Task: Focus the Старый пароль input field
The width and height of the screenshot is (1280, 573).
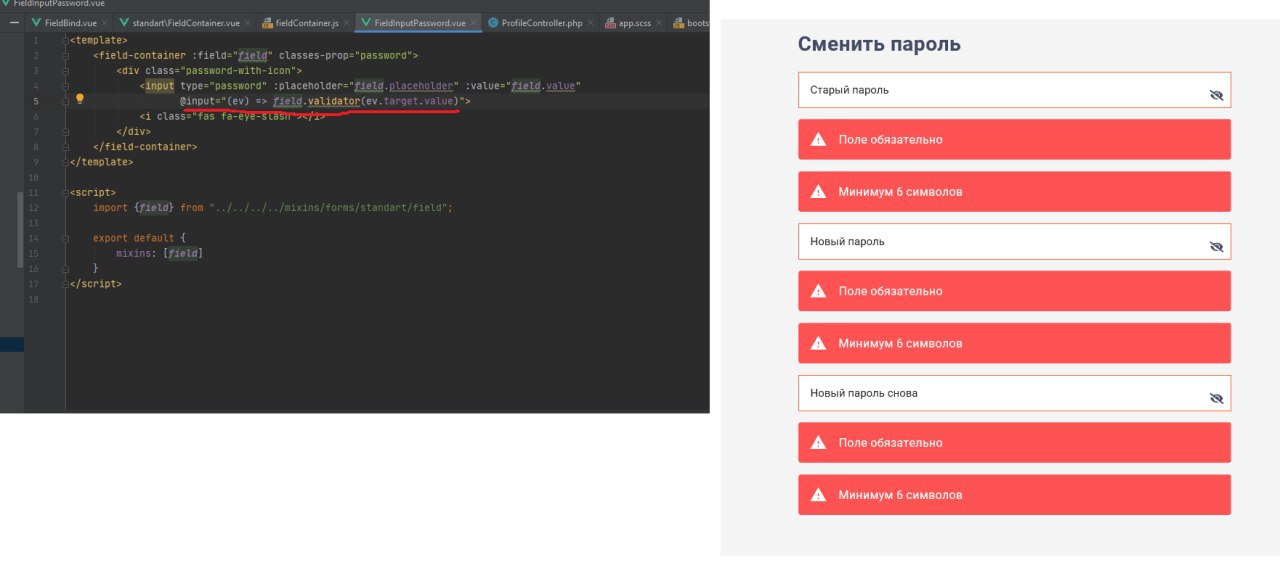Action: 1014,90
